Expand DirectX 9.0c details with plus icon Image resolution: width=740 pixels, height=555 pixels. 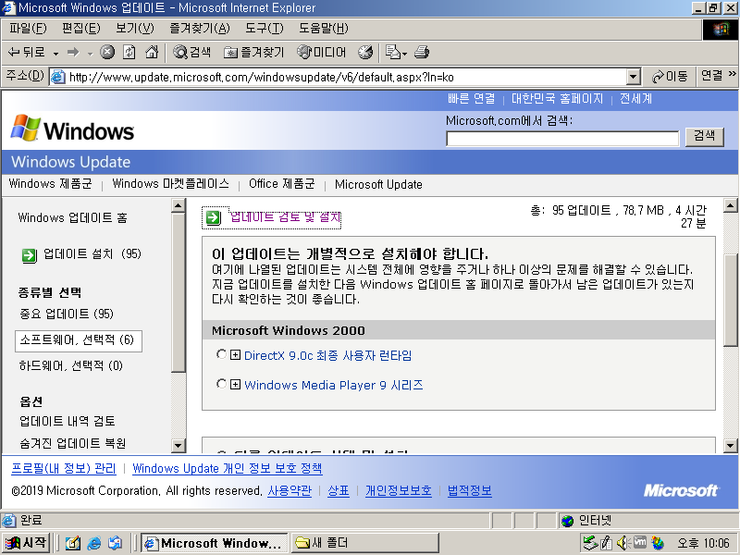click(x=235, y=355)
